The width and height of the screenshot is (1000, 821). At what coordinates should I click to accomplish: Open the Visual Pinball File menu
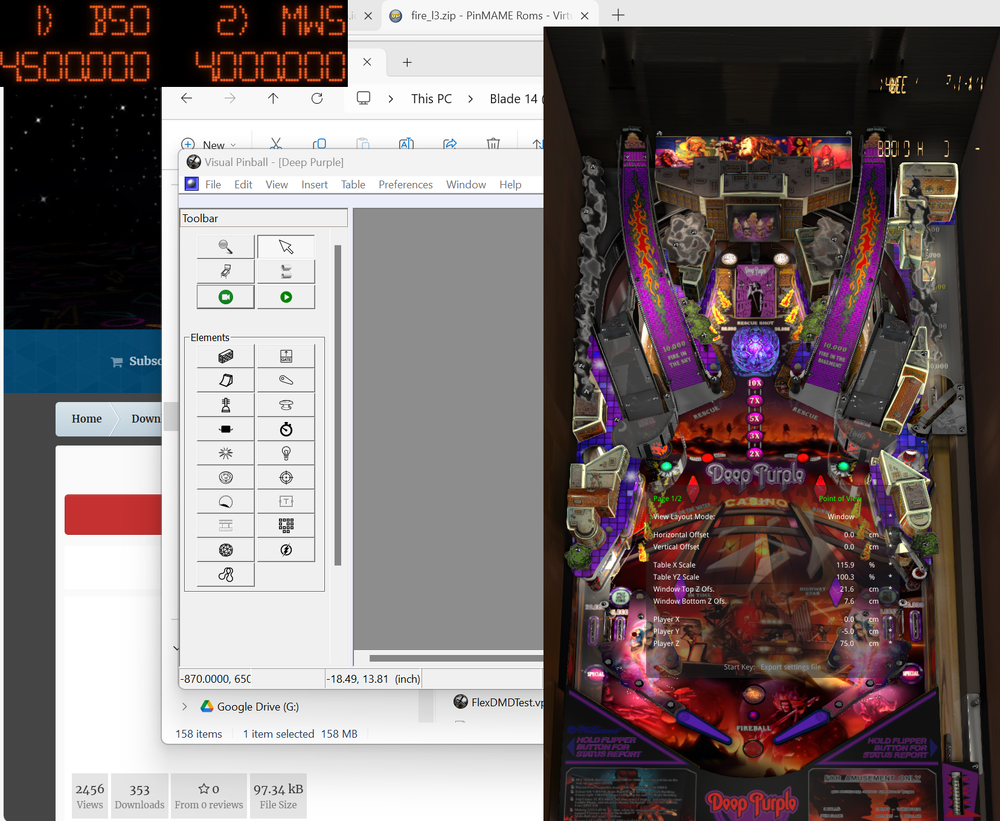[x=213, y=184]
